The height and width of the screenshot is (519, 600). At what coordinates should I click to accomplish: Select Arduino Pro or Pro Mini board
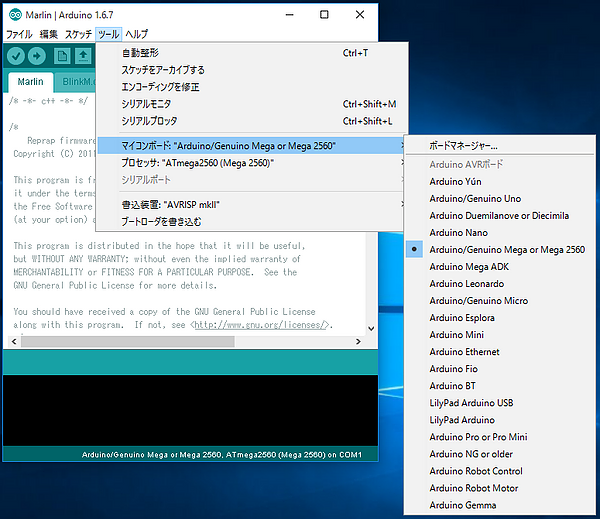click(500, 437)
